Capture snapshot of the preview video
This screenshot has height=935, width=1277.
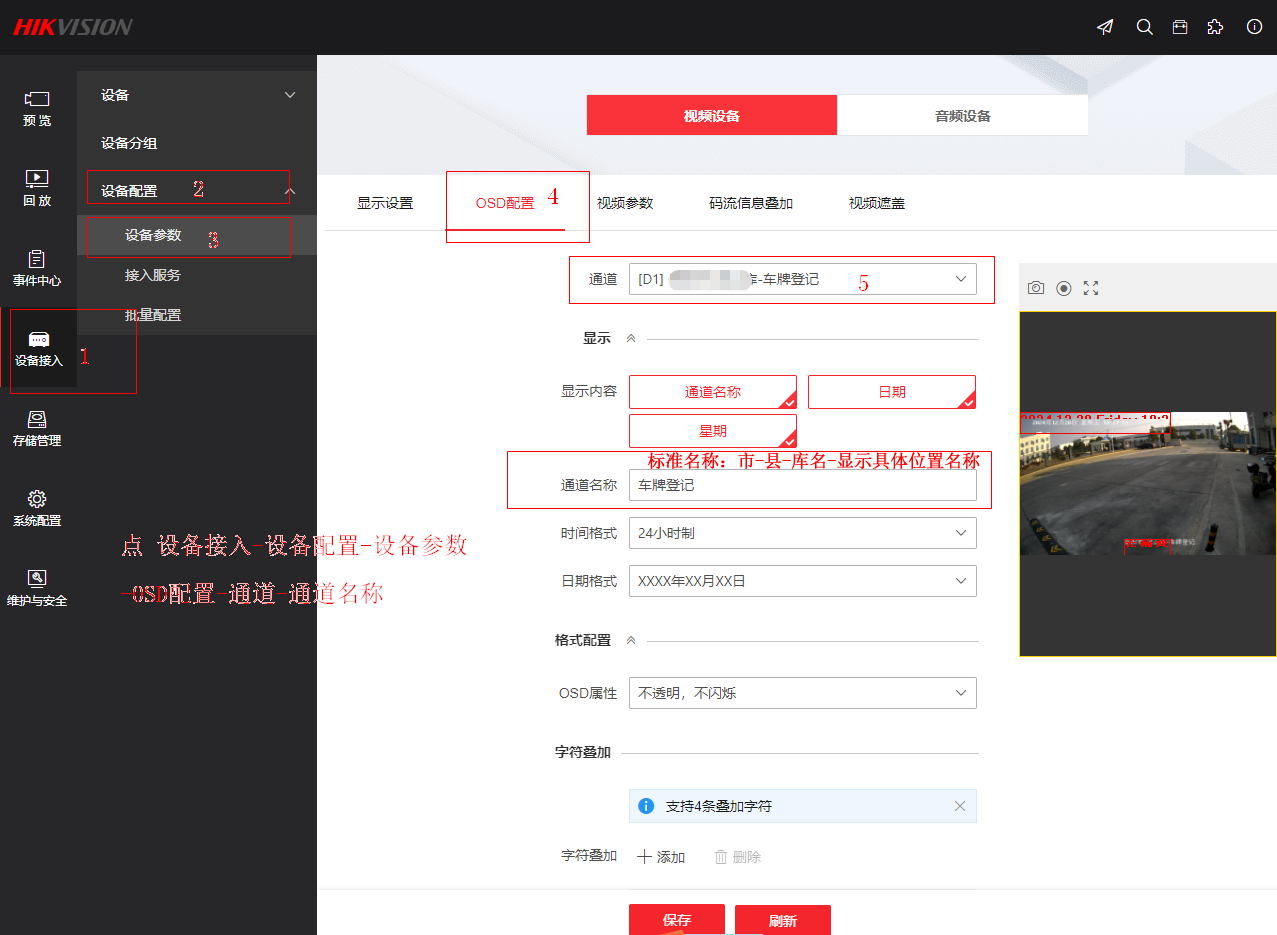point(1035,287)
